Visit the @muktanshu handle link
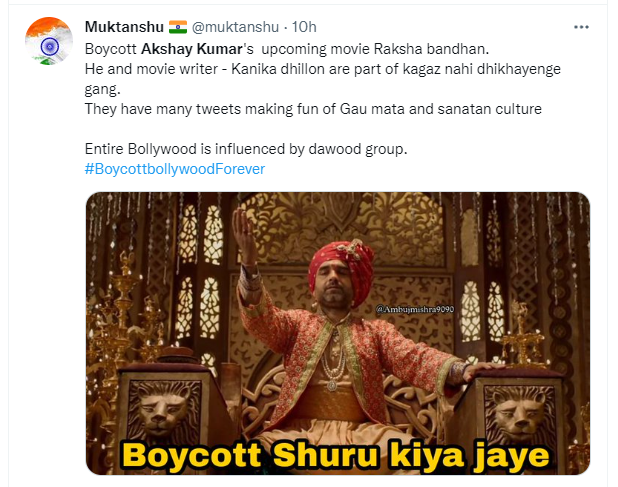The width and height of the screenshot is (618, 487). [x=235, y=27]
